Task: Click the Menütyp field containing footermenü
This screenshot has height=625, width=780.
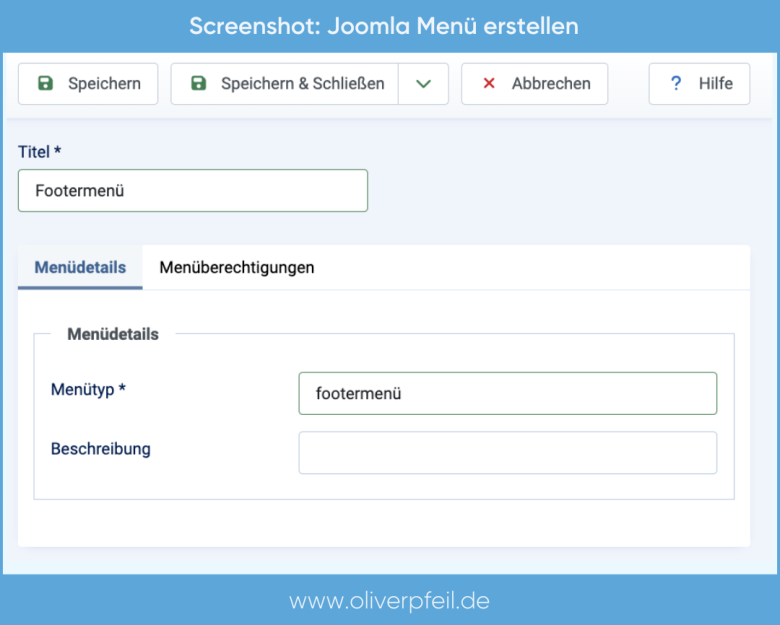Action: 507,393
